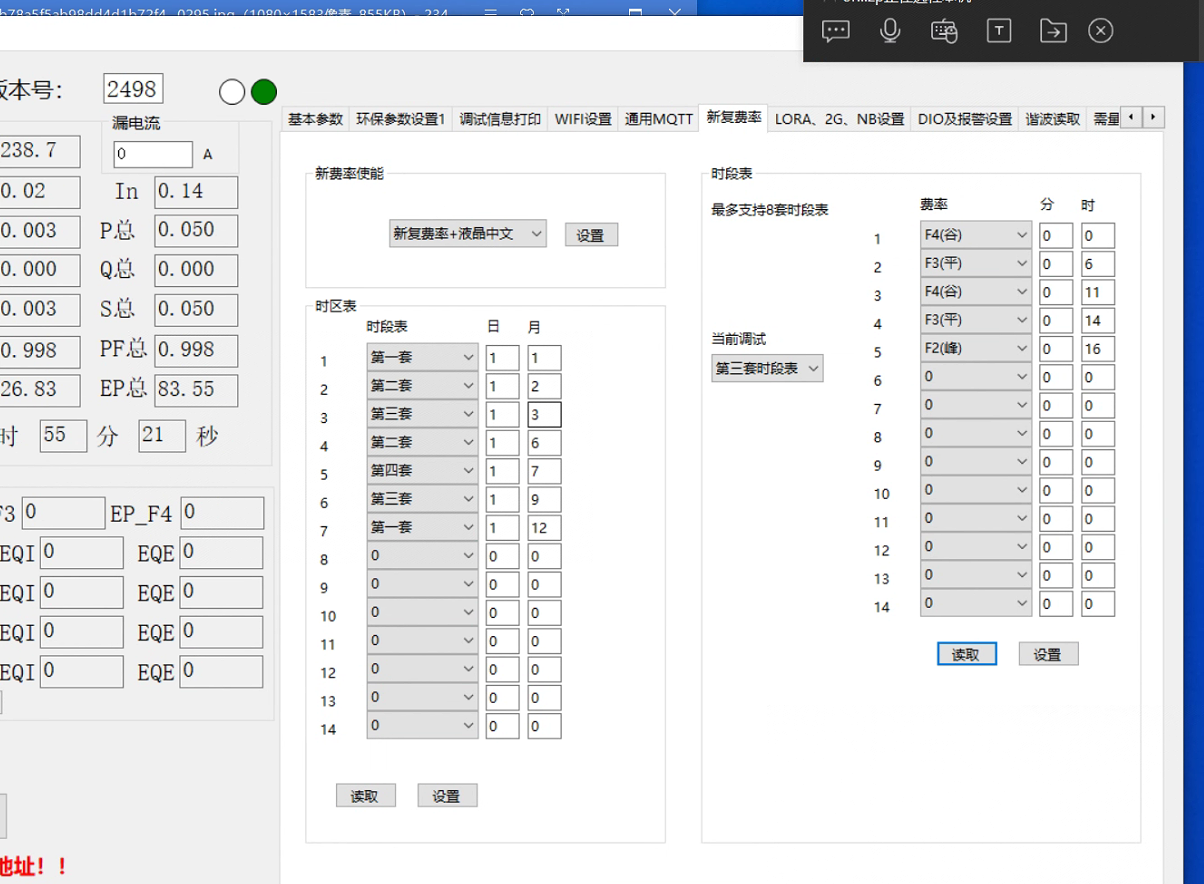Switch to the 通用MQTT tab

[x=658, y=119]
